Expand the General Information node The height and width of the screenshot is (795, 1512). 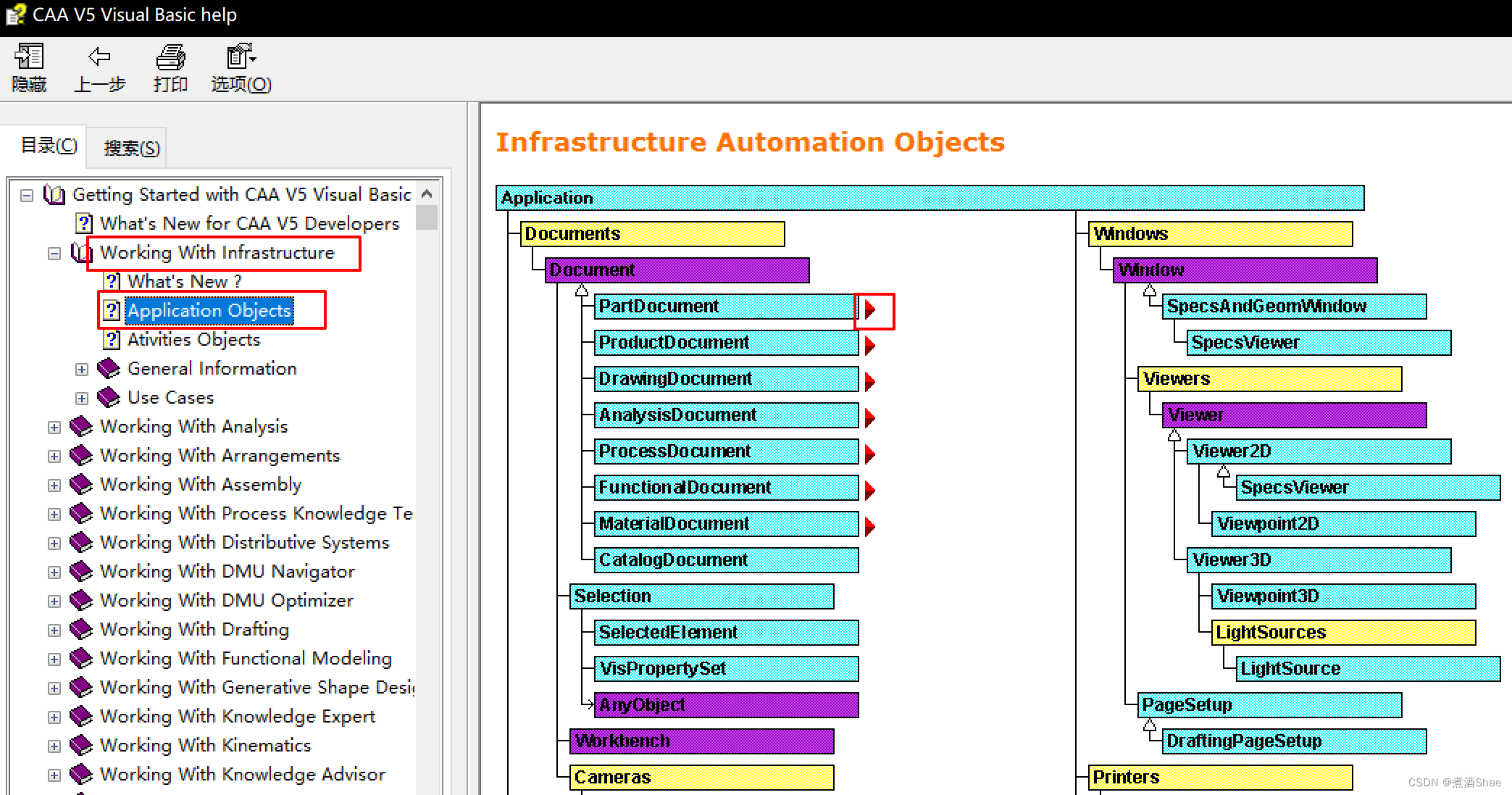click(82, 369)
